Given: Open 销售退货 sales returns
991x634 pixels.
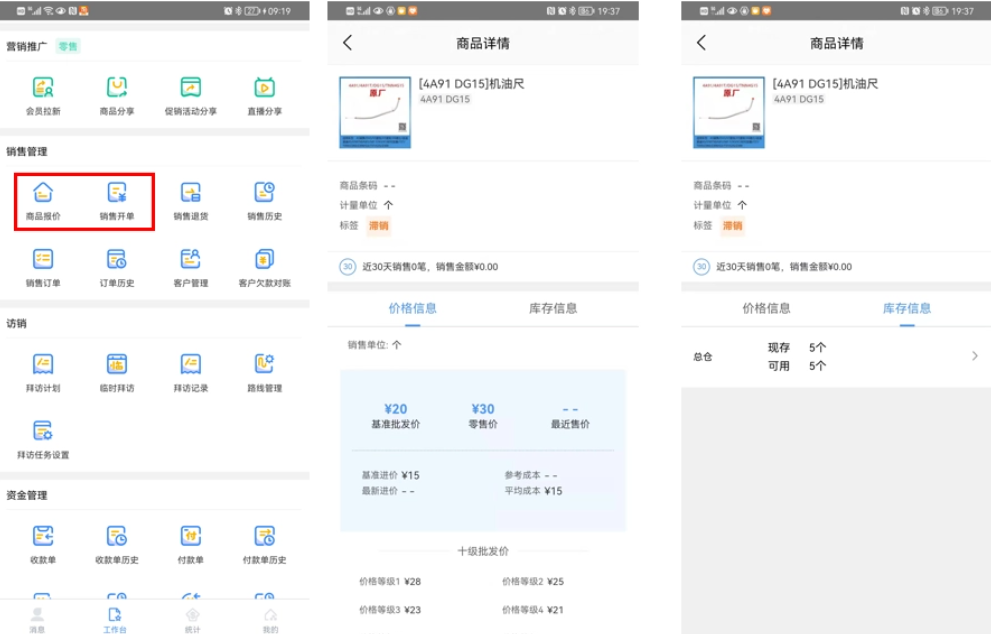Looking at the screenshot, I should point(191,201).
